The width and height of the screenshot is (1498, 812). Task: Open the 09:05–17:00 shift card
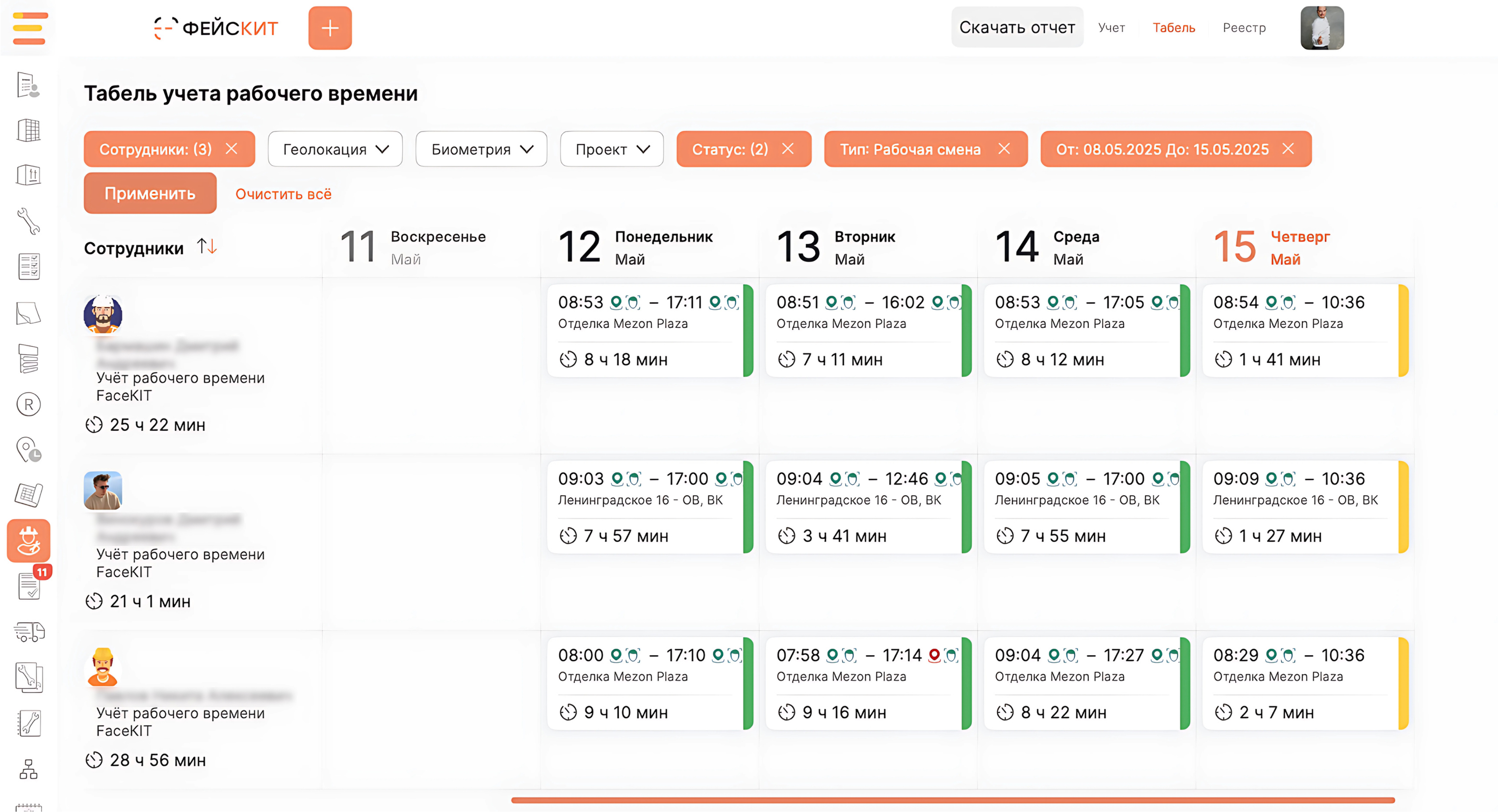coord(1087,507)
